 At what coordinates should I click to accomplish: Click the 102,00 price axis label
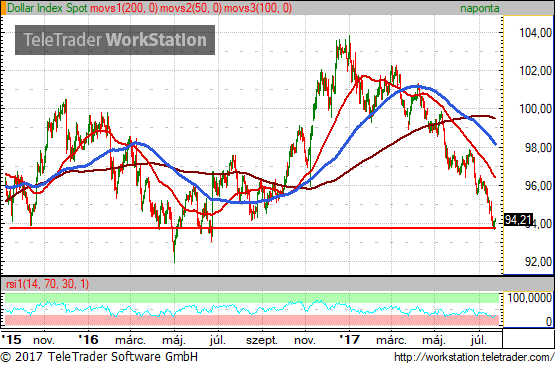(536, 70)
